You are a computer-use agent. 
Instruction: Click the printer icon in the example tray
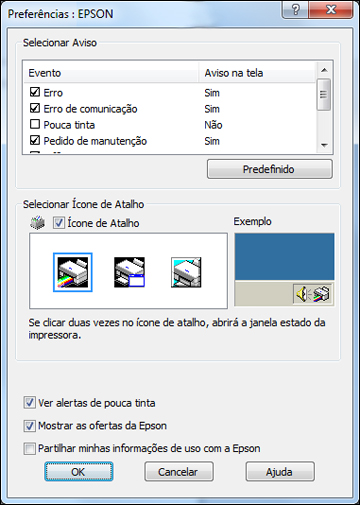pos(322,294)
